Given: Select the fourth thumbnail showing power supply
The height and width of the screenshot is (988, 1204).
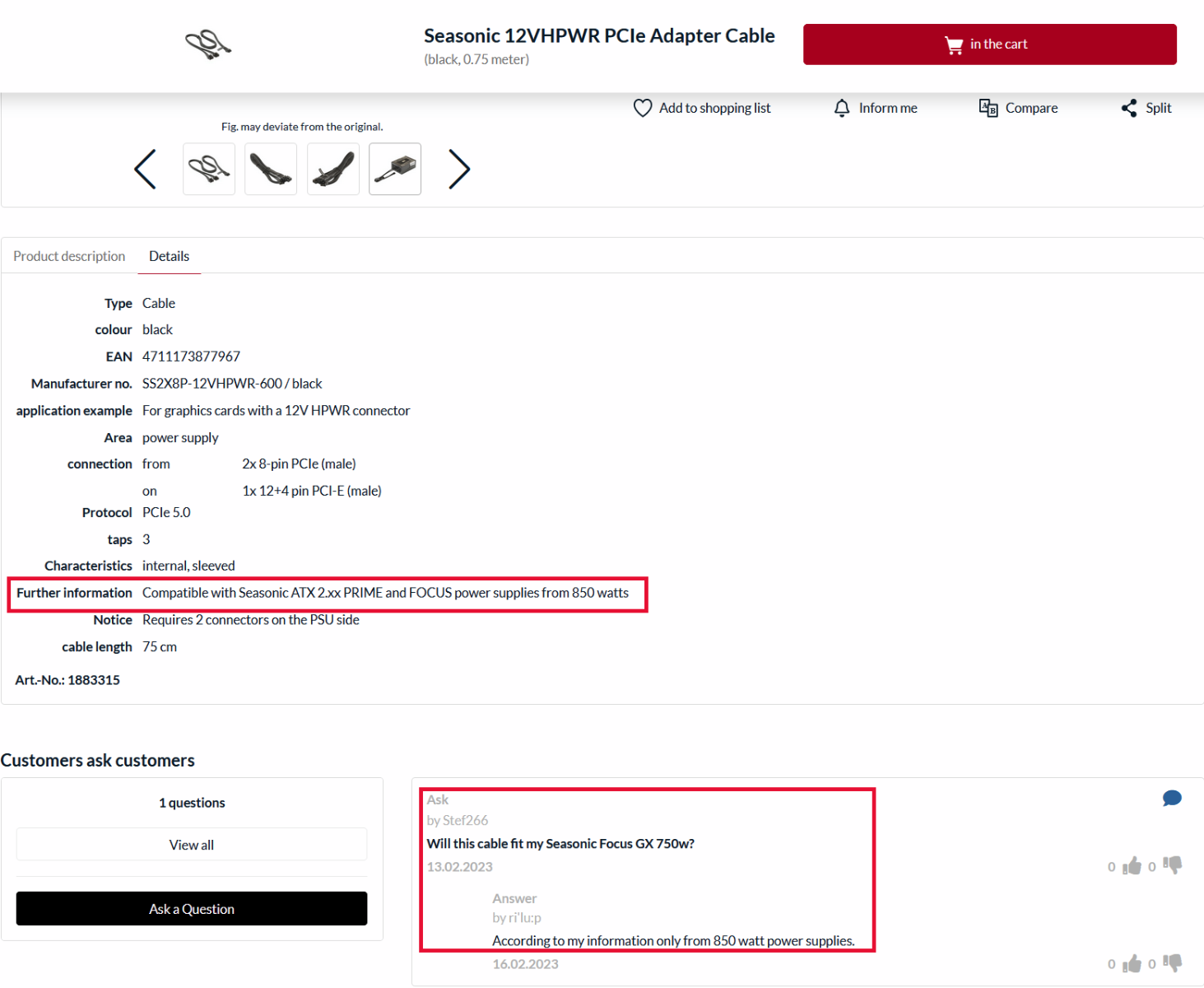Looking at the screenshot, I should point(395,169).
